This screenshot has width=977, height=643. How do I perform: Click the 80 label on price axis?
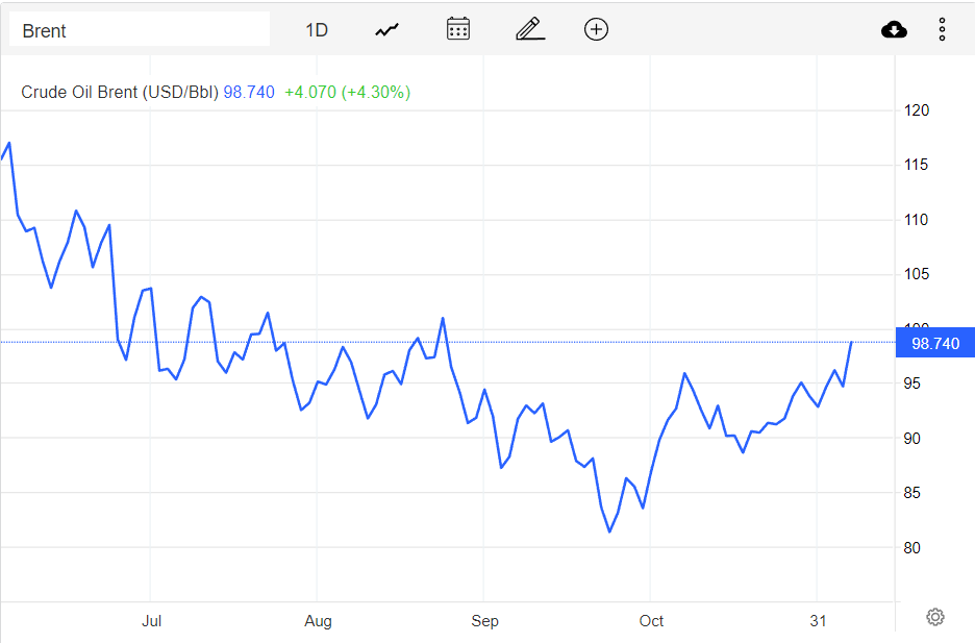click(912, 548)
